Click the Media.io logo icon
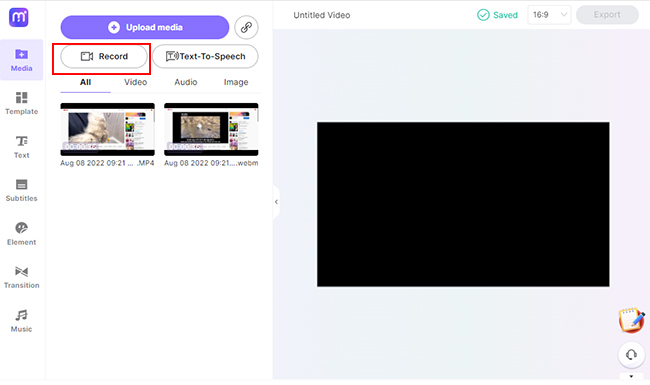This screenshot has width=650, height=385. (x=19, y=17)
